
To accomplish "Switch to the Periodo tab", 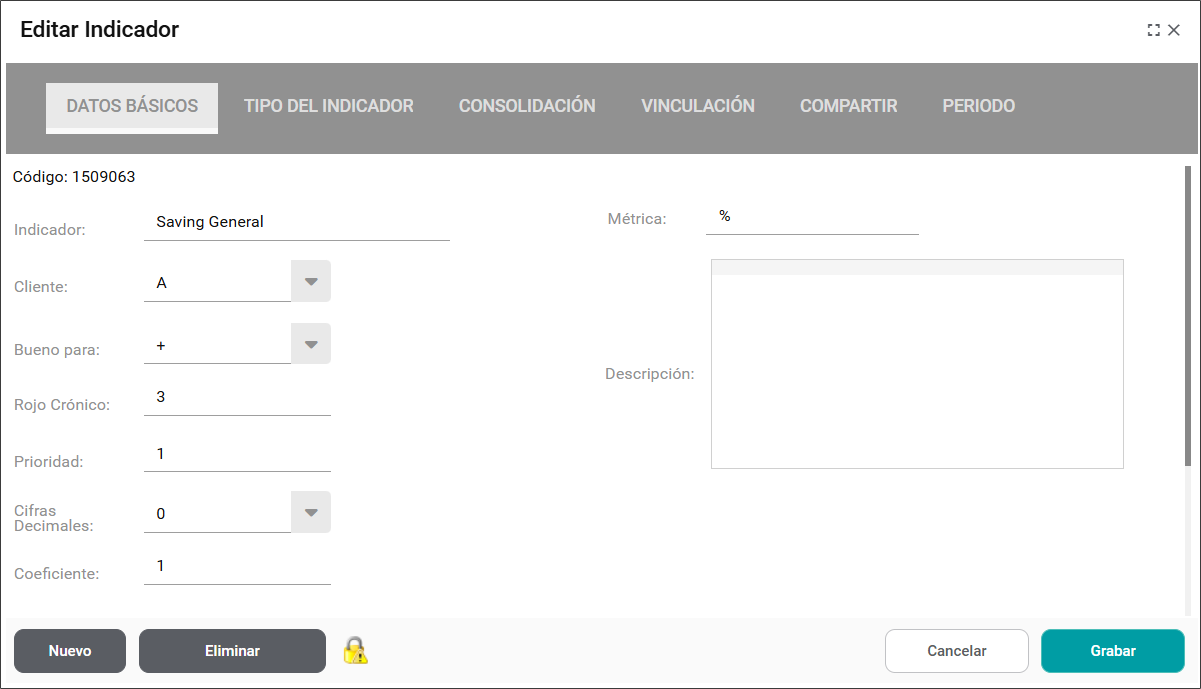I will (x=978, y=106).
